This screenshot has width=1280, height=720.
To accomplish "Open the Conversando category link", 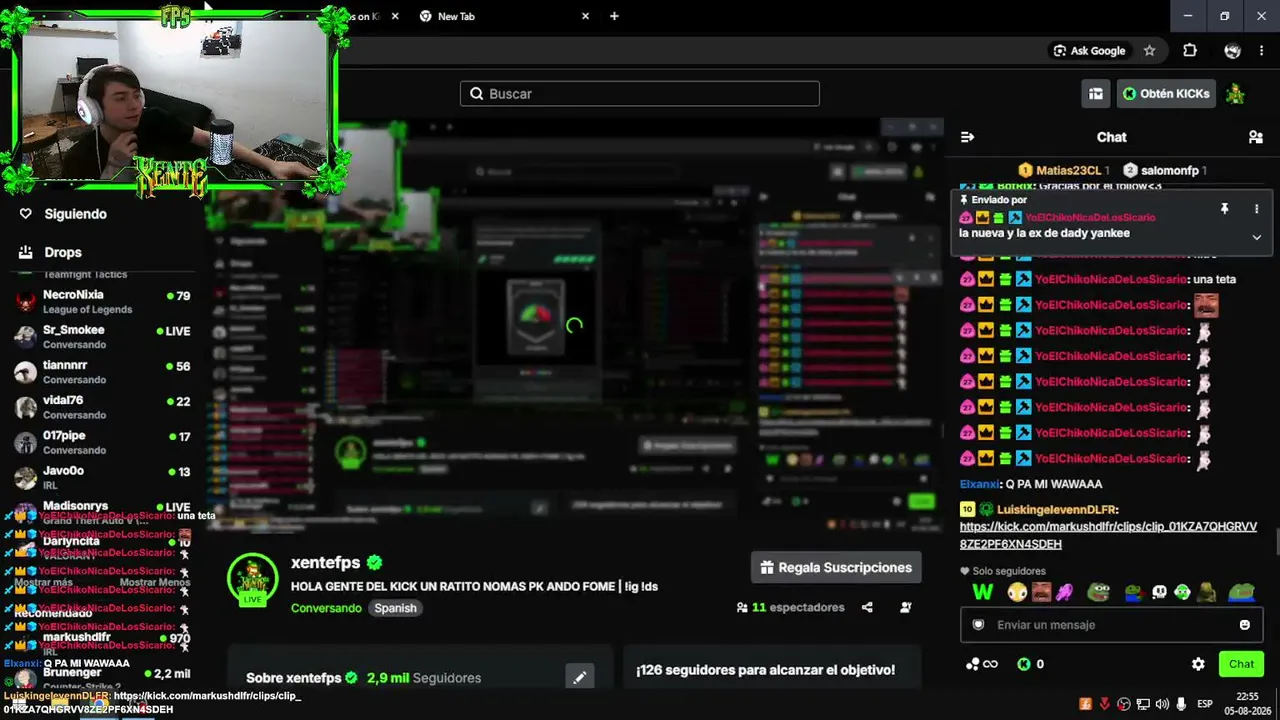I will pyautogui.click(x=326, y=608).
